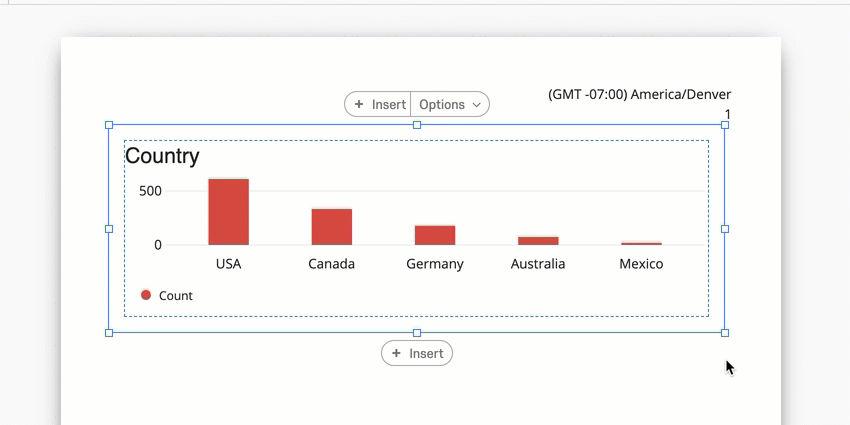Click the Australia bar in the chart
Viewport: 850px width, 425px height.
538,240
